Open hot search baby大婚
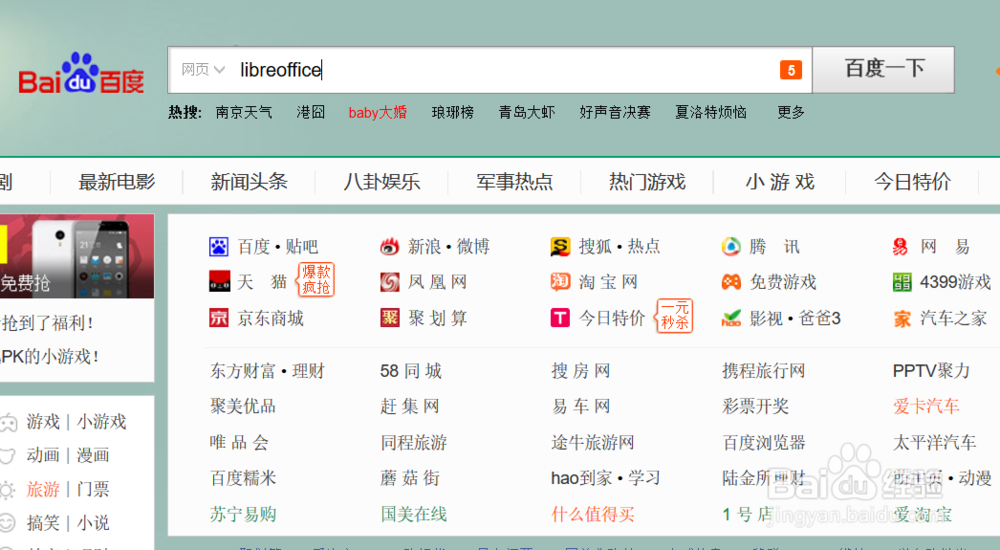This screenshot has height=550, width=1000. point(378,112)
